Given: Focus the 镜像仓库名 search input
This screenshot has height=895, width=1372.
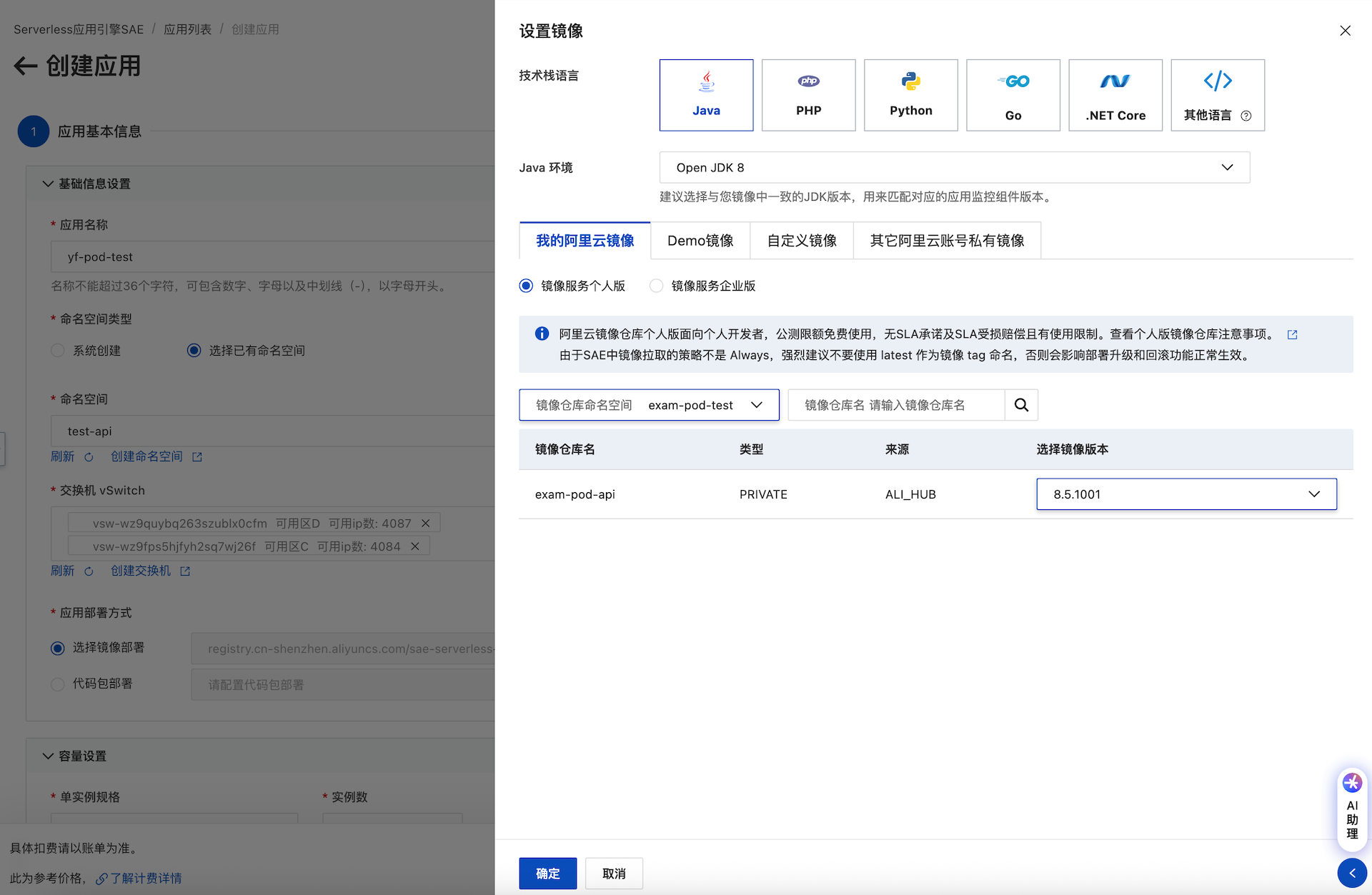Looking at the screenshot, I should pos(896,405).
